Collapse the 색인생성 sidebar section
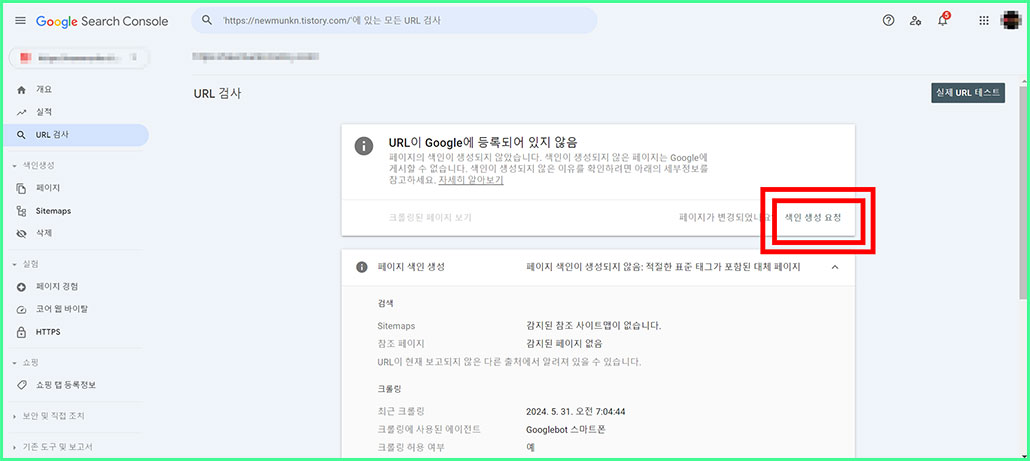This screenshot has width=1030, height=461. (x=34, y=165)
